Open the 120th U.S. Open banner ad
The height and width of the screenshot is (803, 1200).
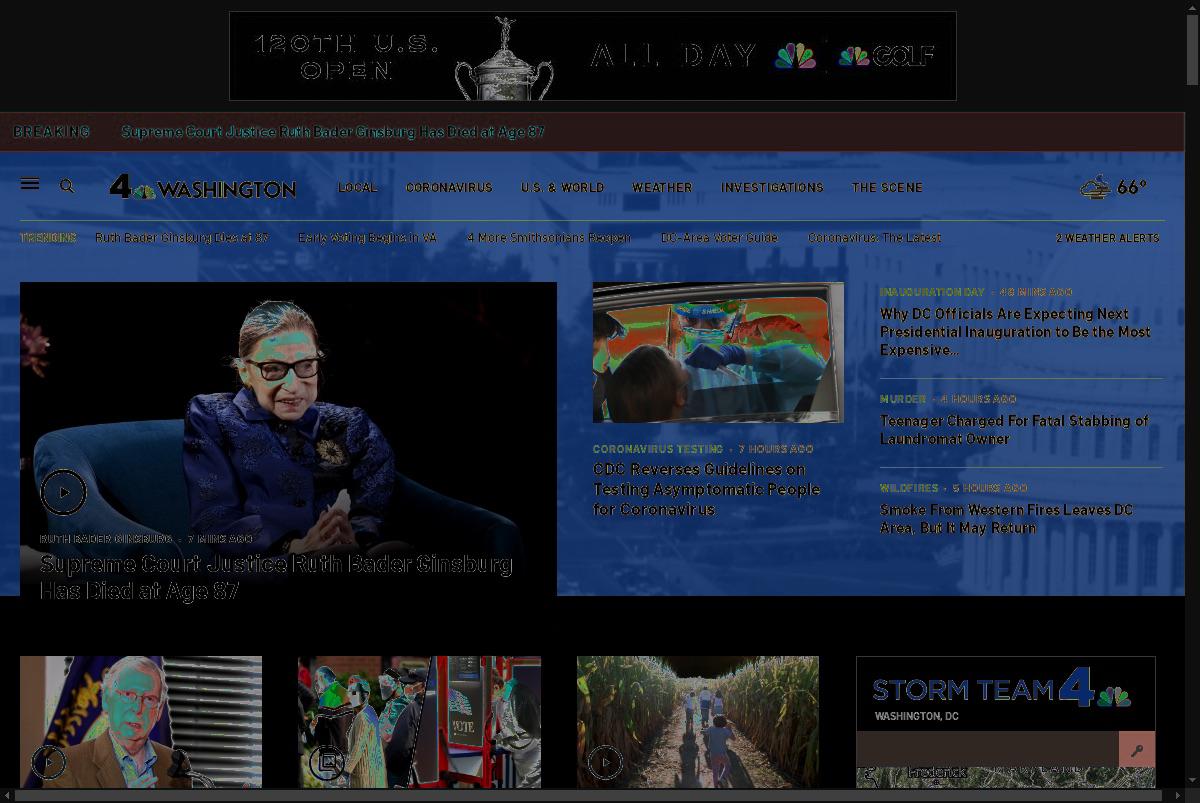593,56
